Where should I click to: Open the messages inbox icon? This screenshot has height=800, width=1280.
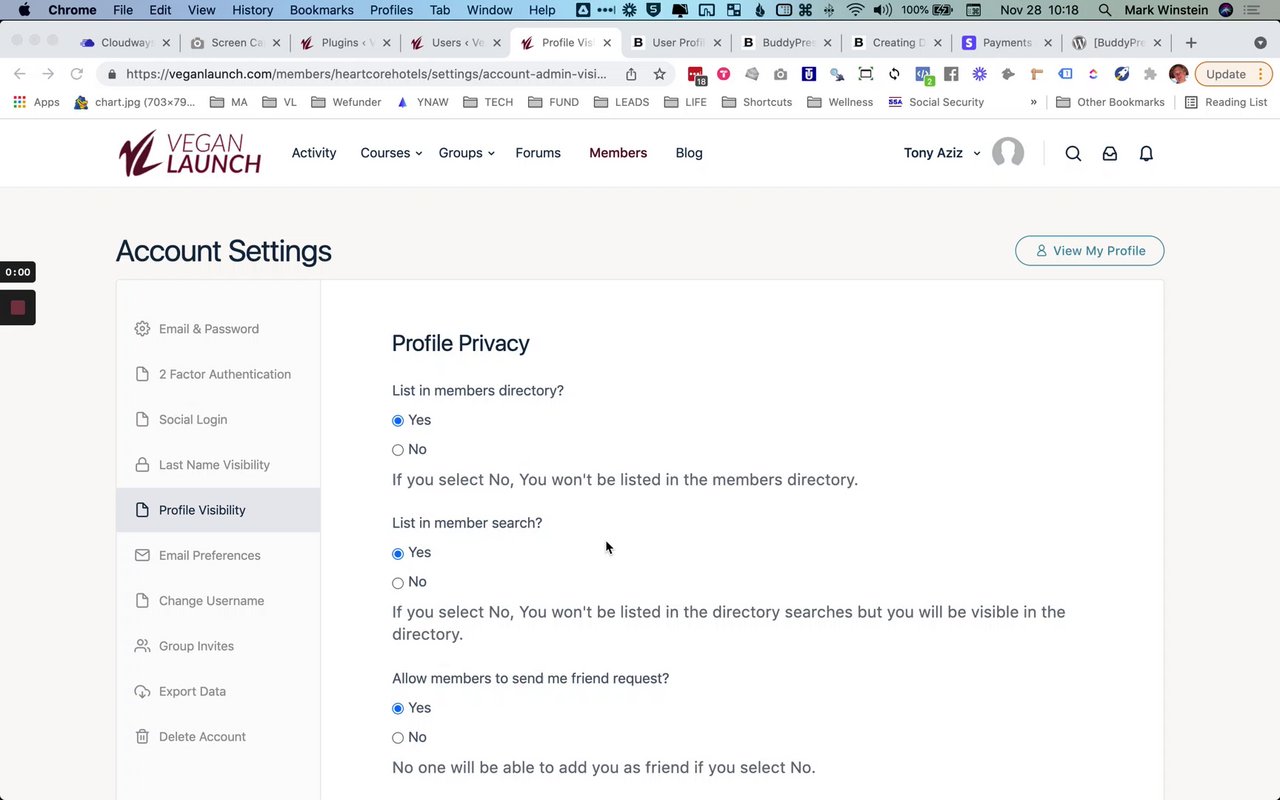click(x=1110, y=153)
